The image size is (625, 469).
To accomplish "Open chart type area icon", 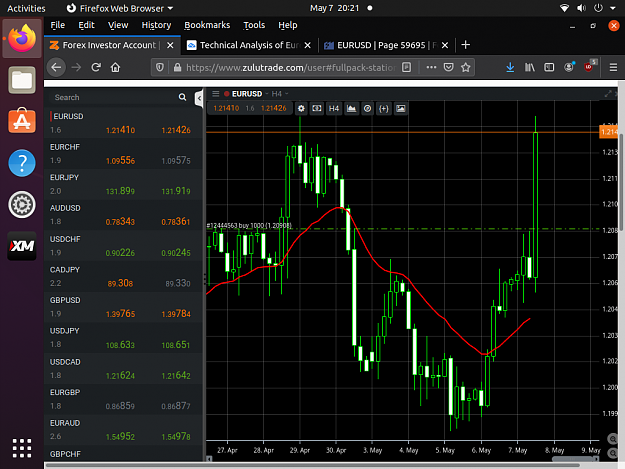I will point(351,108).
